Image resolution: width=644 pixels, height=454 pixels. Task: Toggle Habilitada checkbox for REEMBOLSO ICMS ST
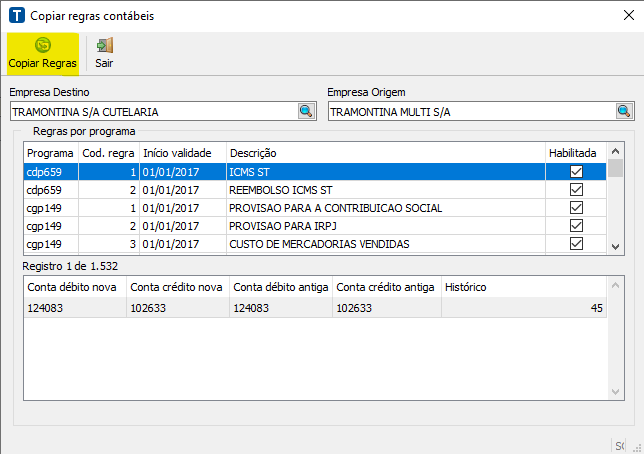pos(576,190)
